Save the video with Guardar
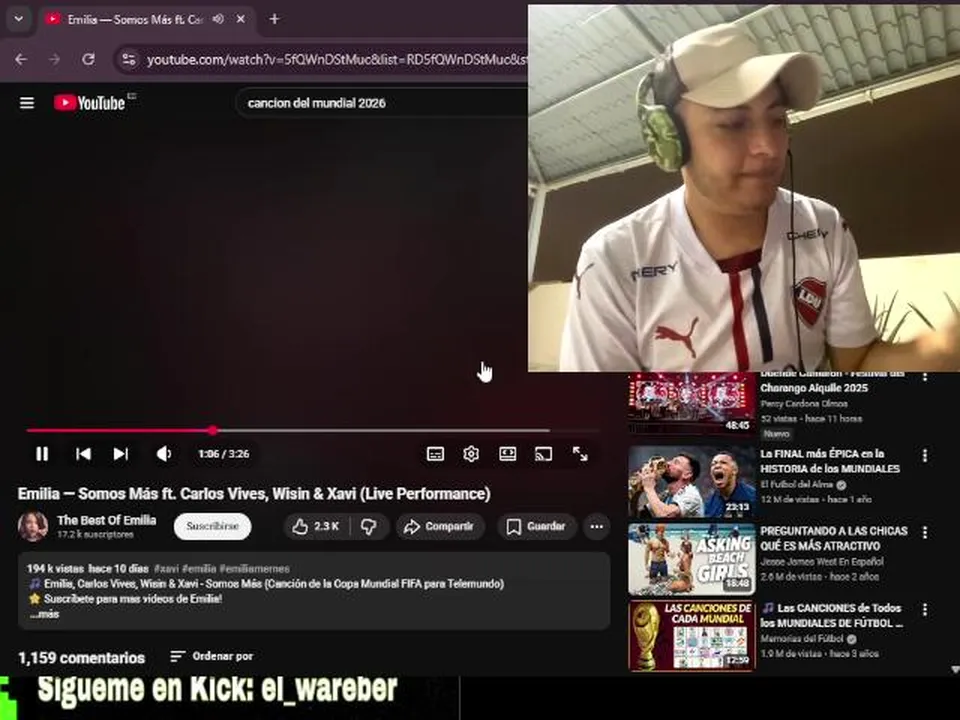 click(x=536, y=527)
